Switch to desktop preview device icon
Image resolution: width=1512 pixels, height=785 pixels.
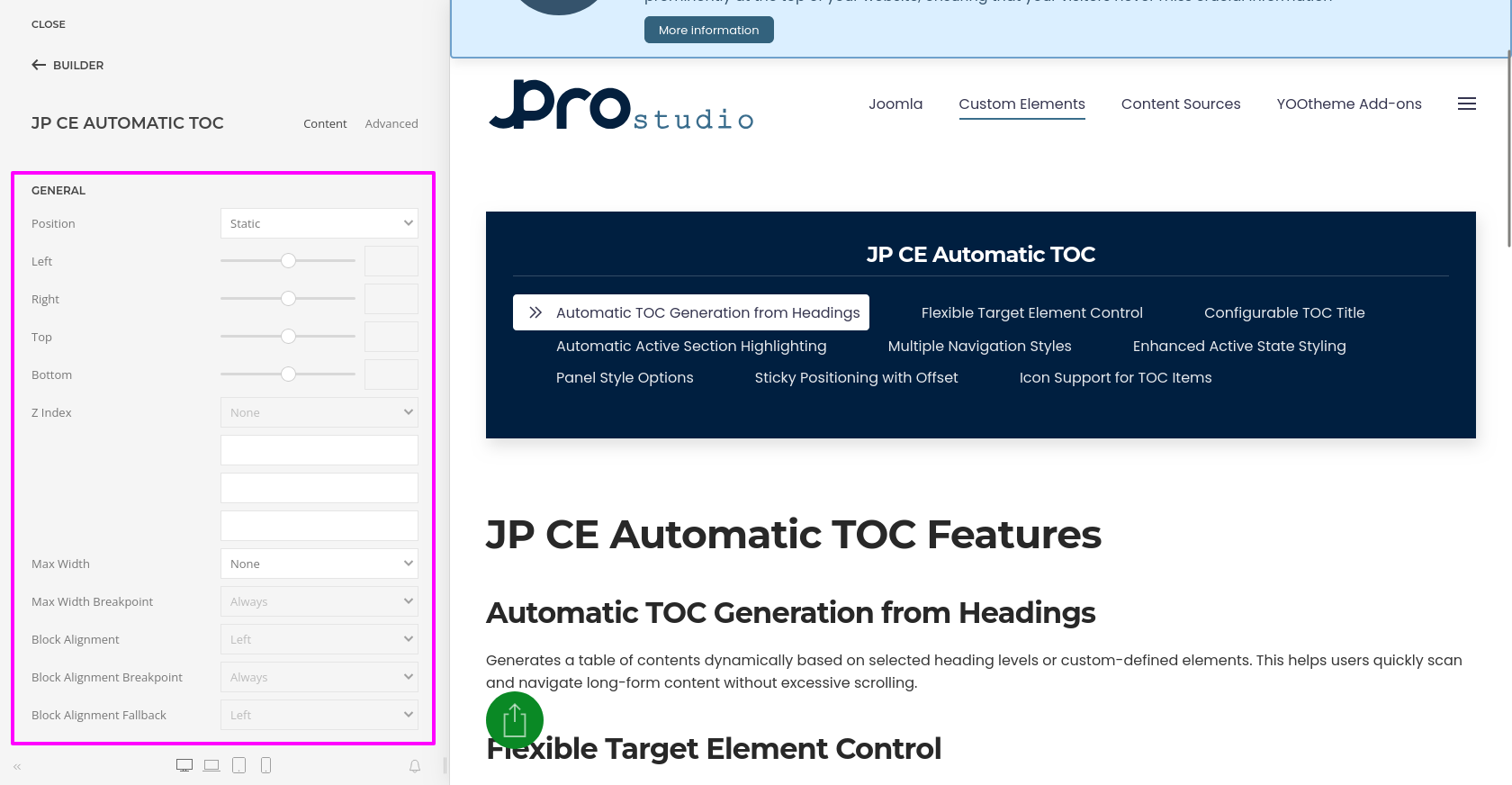click(x=184, y=765)
